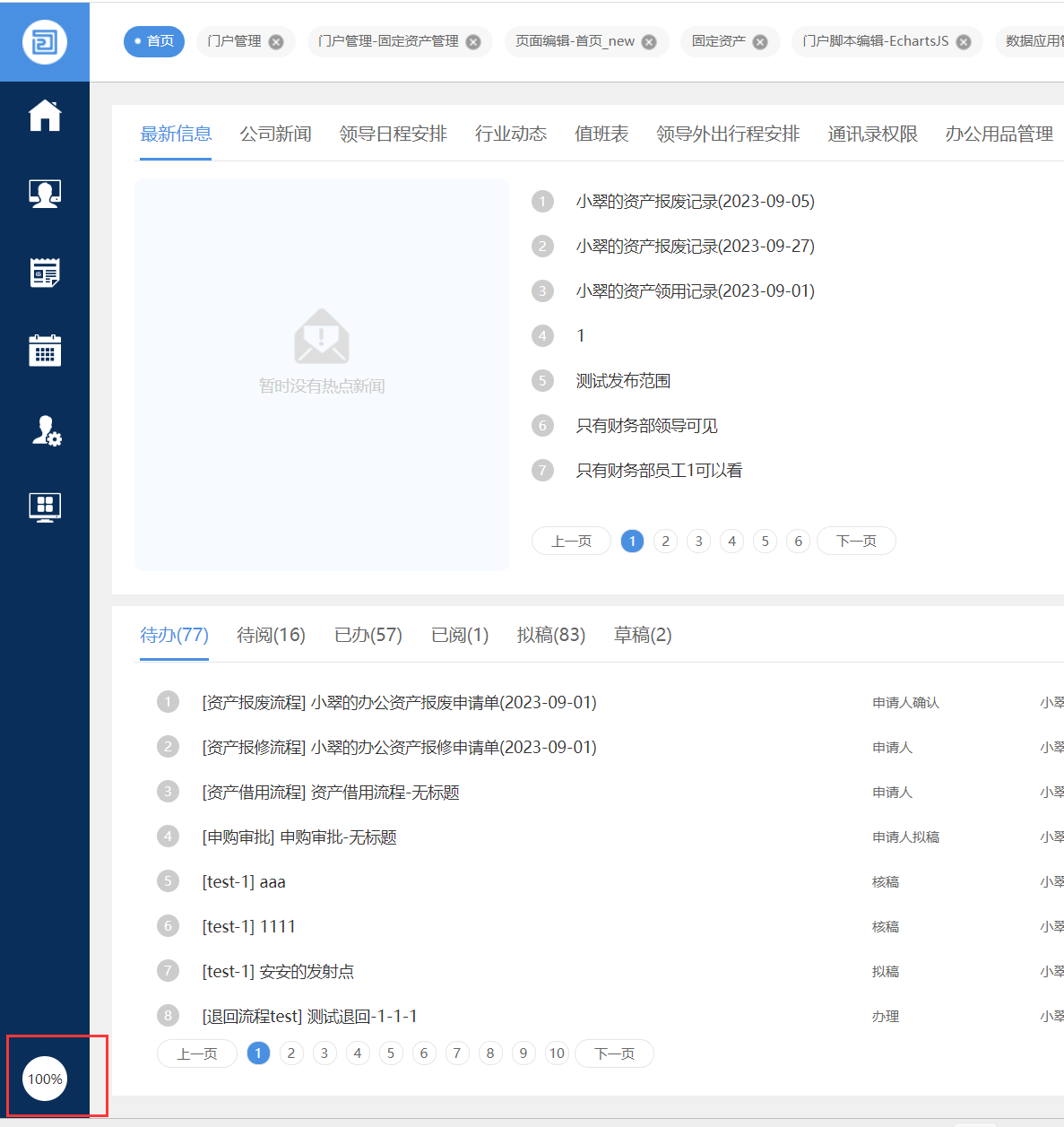Image resolution: width=1064 pixels, height=1127 pixels.
Task: Click the portal logo icon at the sidebar top
Action: click(45, 42)
